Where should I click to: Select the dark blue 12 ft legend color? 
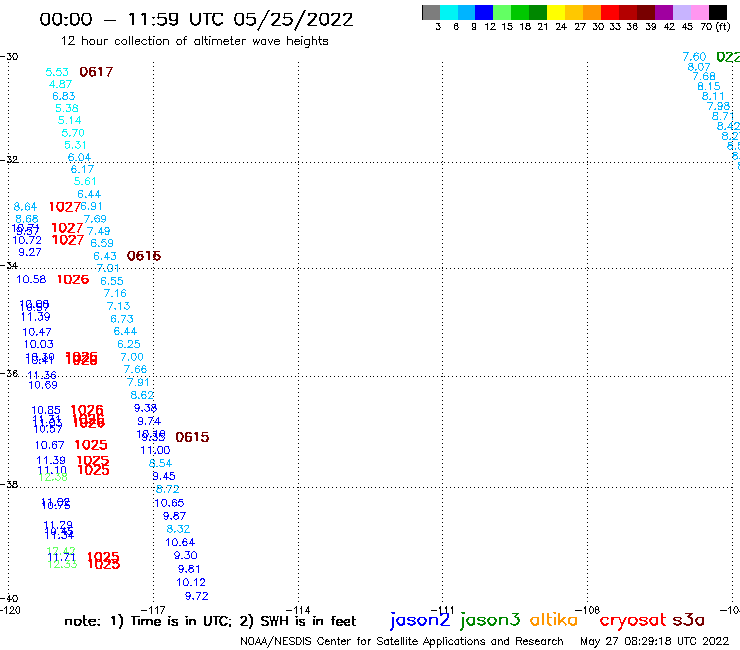[485, 12]
